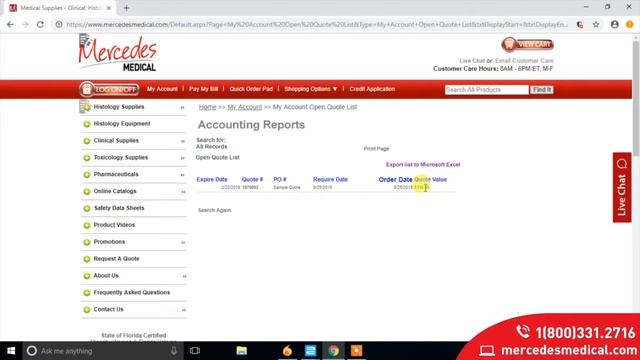The image size is (640, 360).
Task: Expand the Contact Us submenu arrow
Action: coord(184,310)
